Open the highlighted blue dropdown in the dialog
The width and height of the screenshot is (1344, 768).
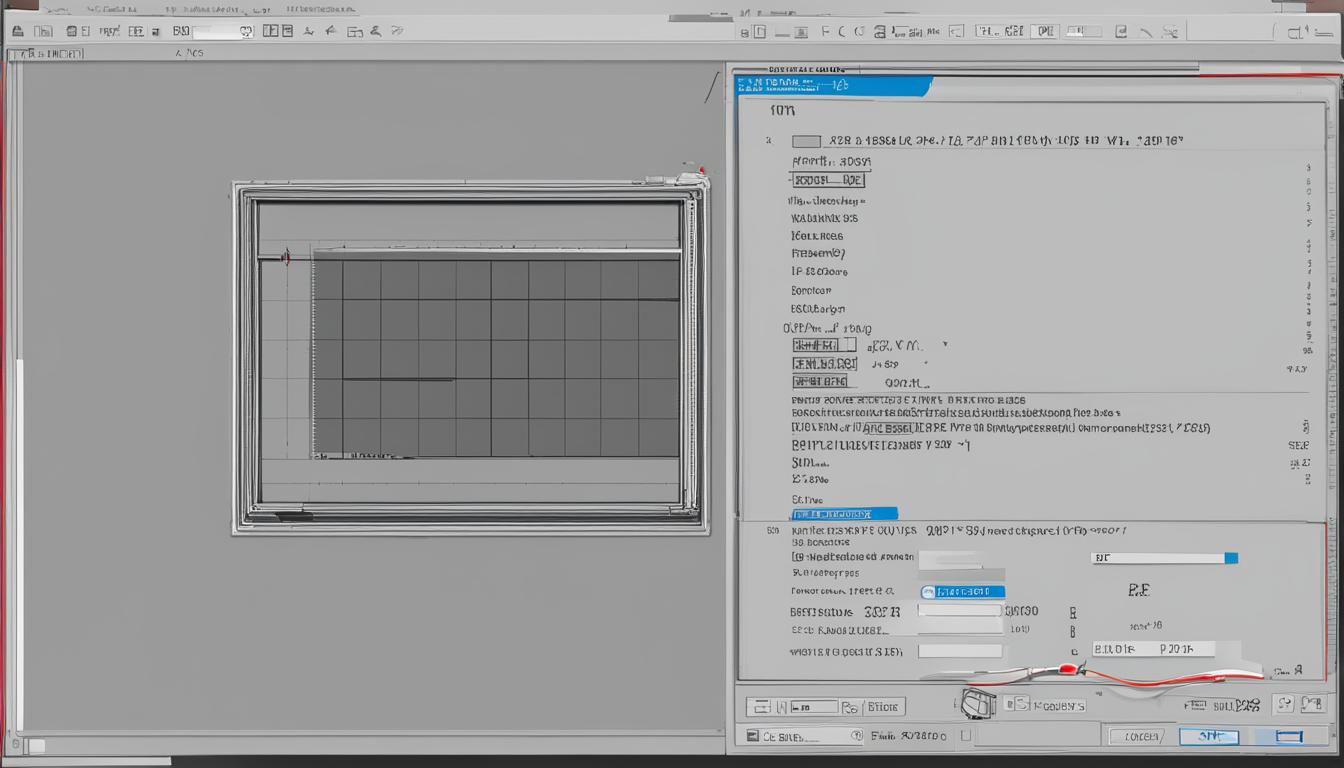point(962,591)
